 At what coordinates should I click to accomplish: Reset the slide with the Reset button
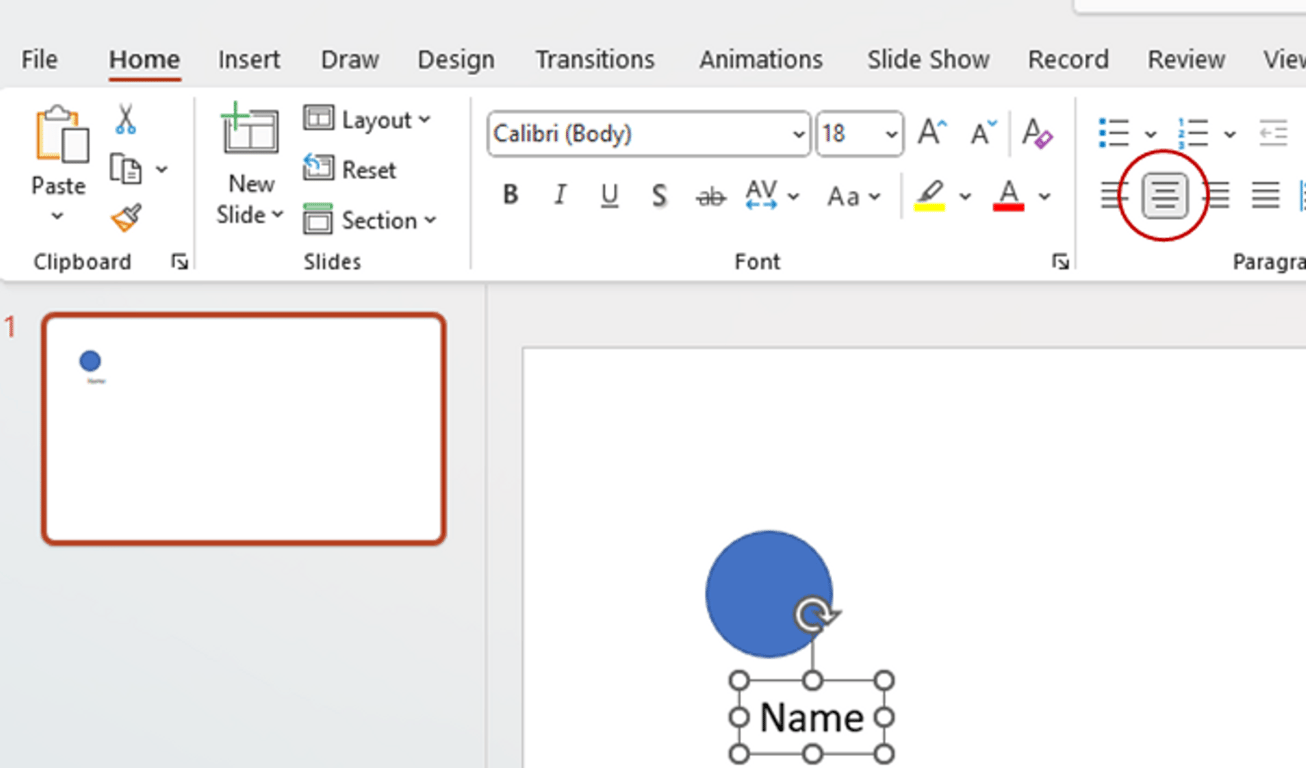350,169
